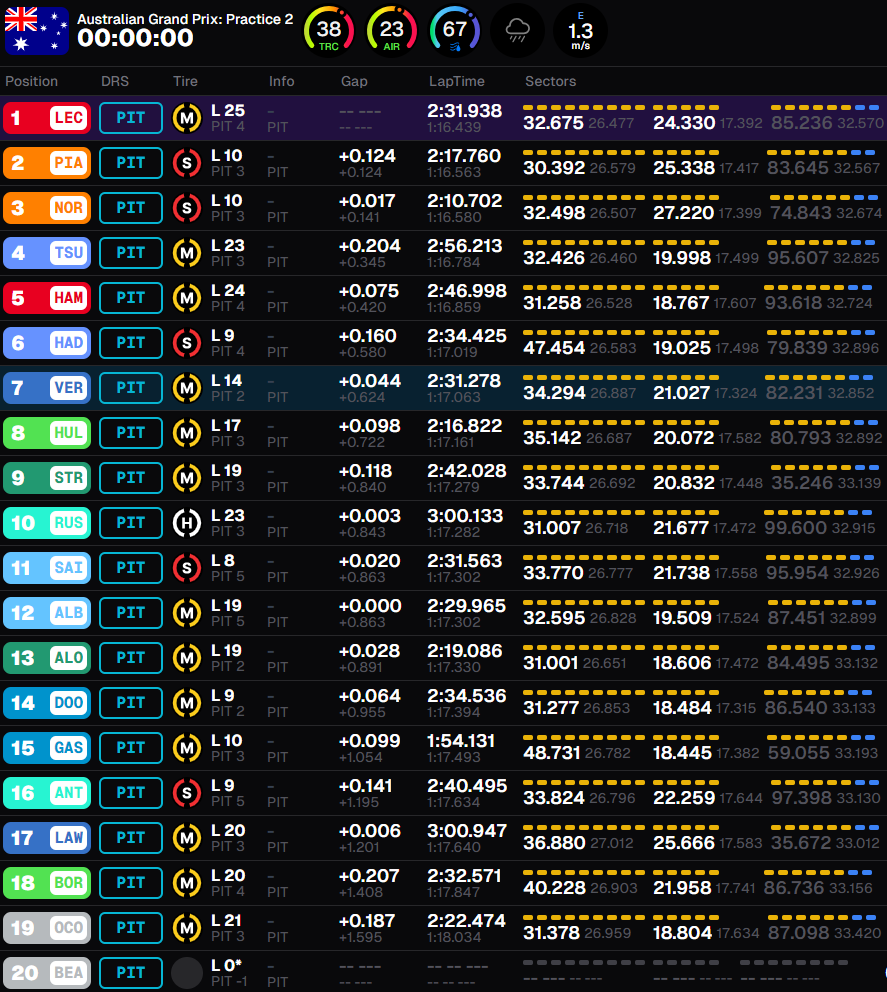Click Bortoleto's gap value +0.207
The image size is (887, 992).
(x=369, y=876)
